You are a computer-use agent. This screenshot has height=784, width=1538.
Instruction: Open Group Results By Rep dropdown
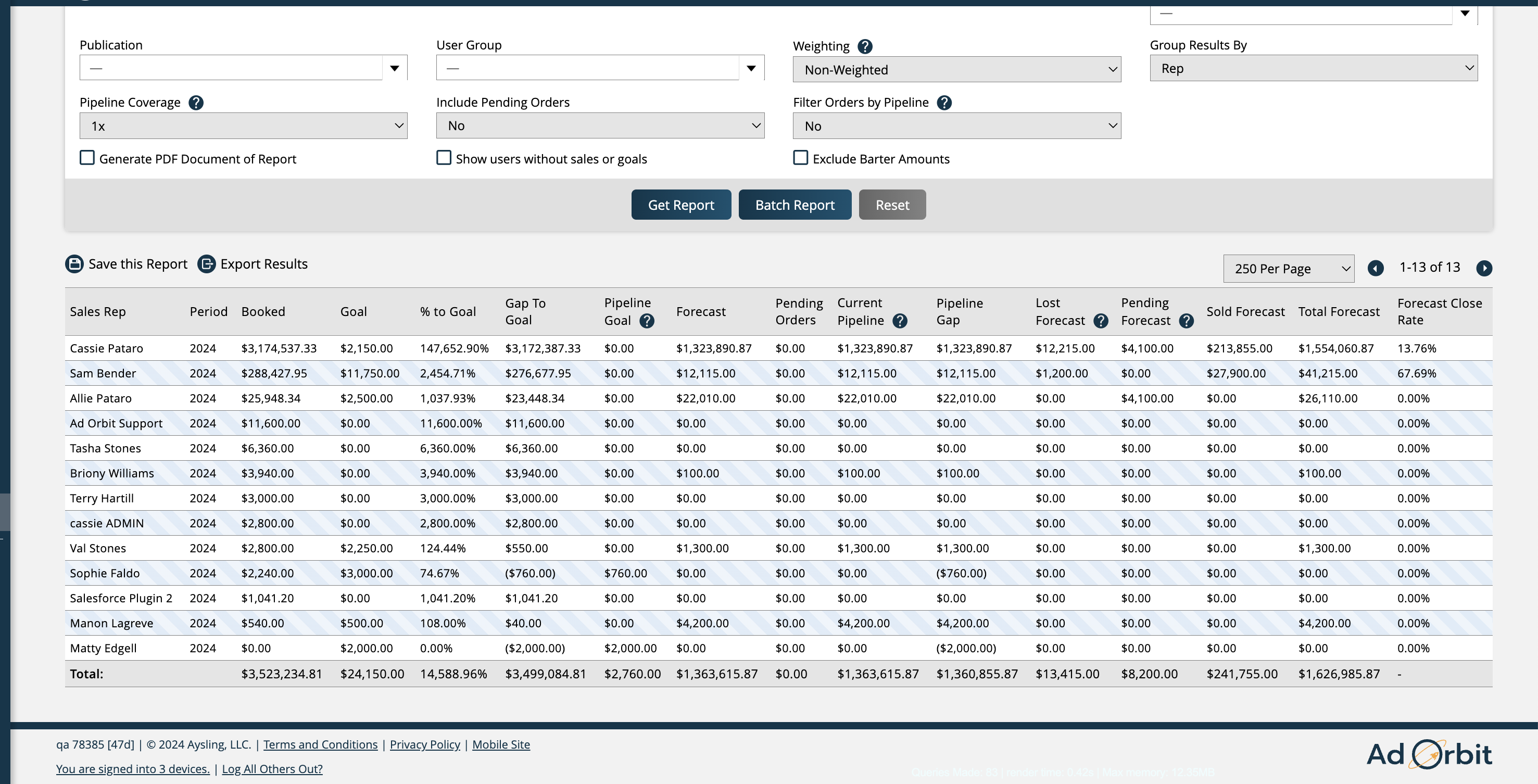1314,68
